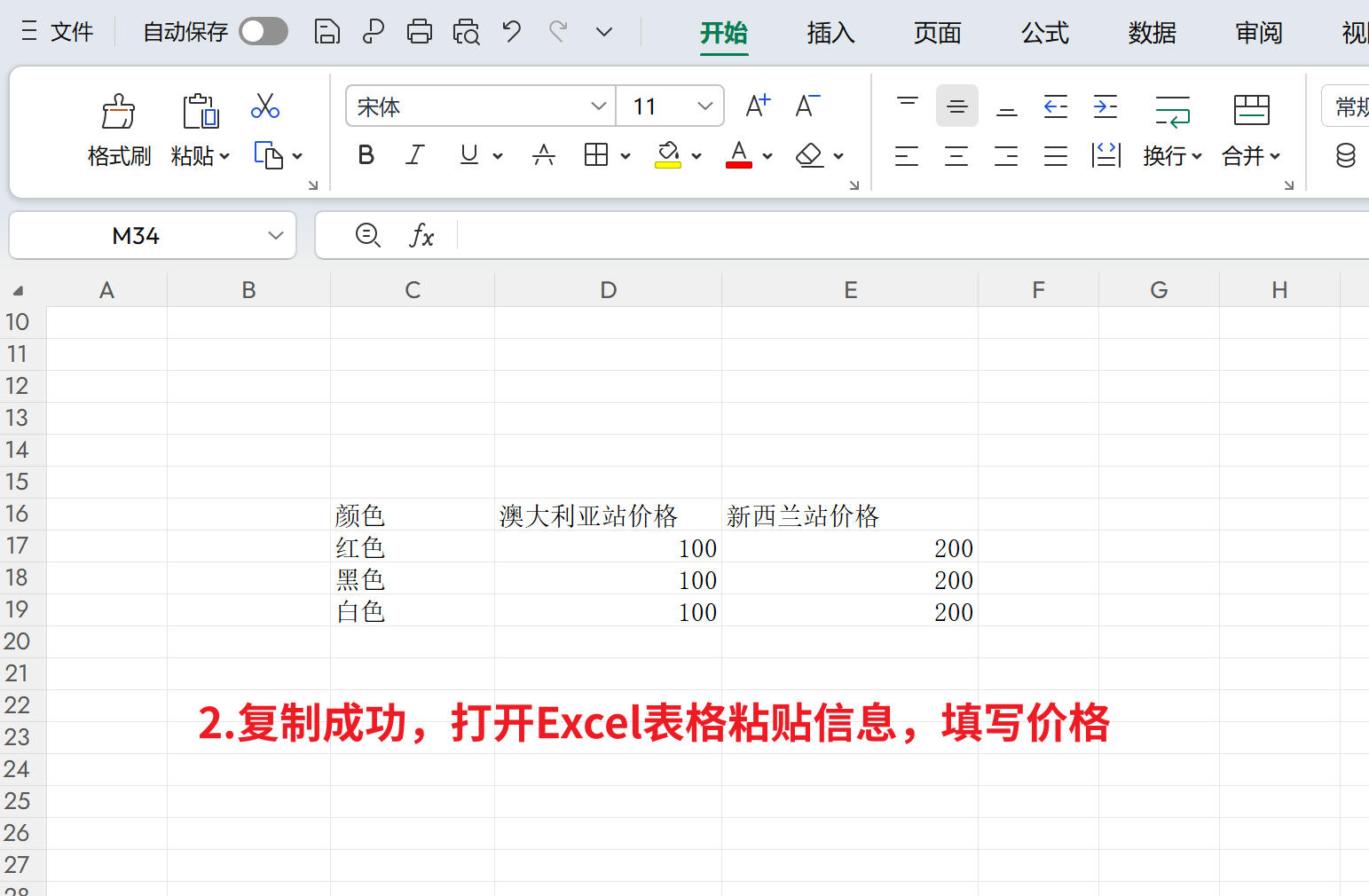
Task: Apply yellow fill color
Action: [668, 155]
